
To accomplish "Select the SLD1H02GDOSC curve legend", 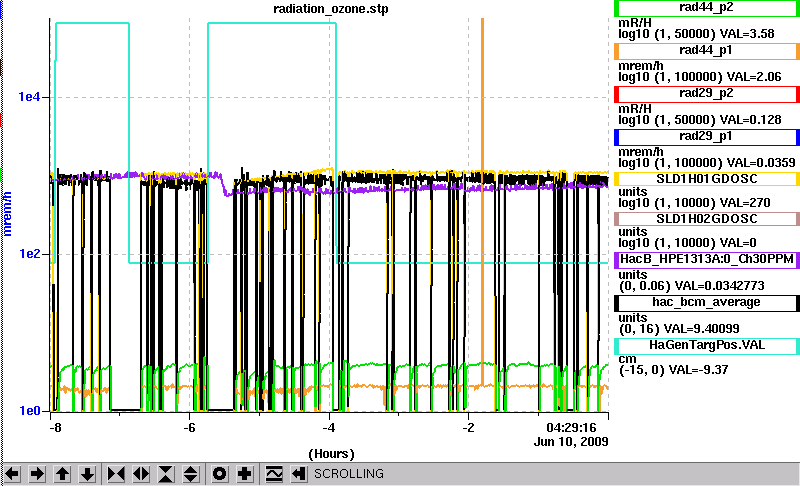I will point(706,219).
